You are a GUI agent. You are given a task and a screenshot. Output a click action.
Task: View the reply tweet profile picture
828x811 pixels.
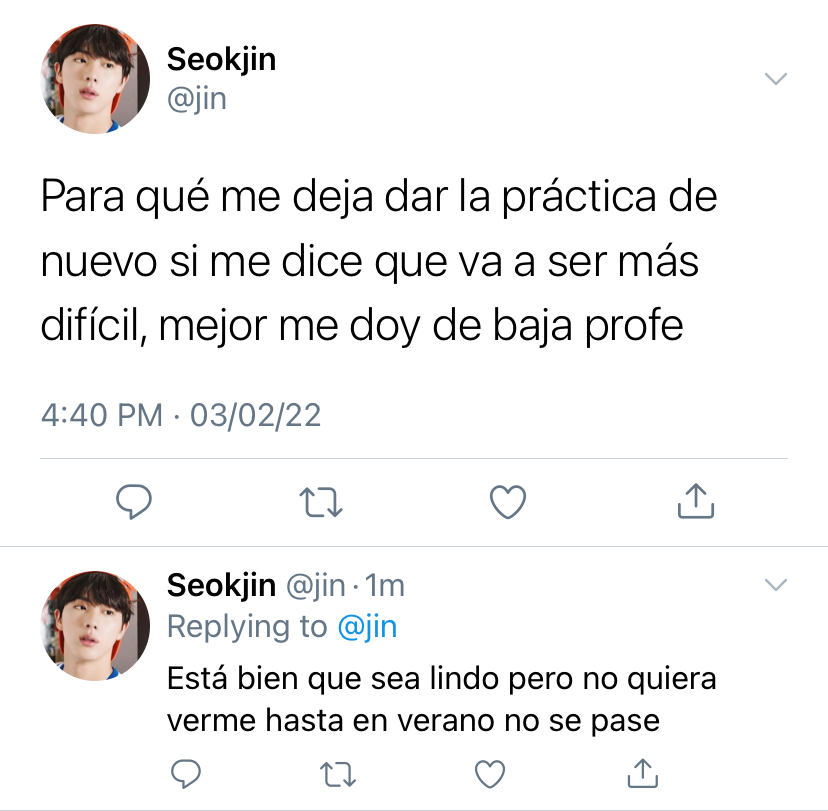pyautogui.click(x=95, y=626)
